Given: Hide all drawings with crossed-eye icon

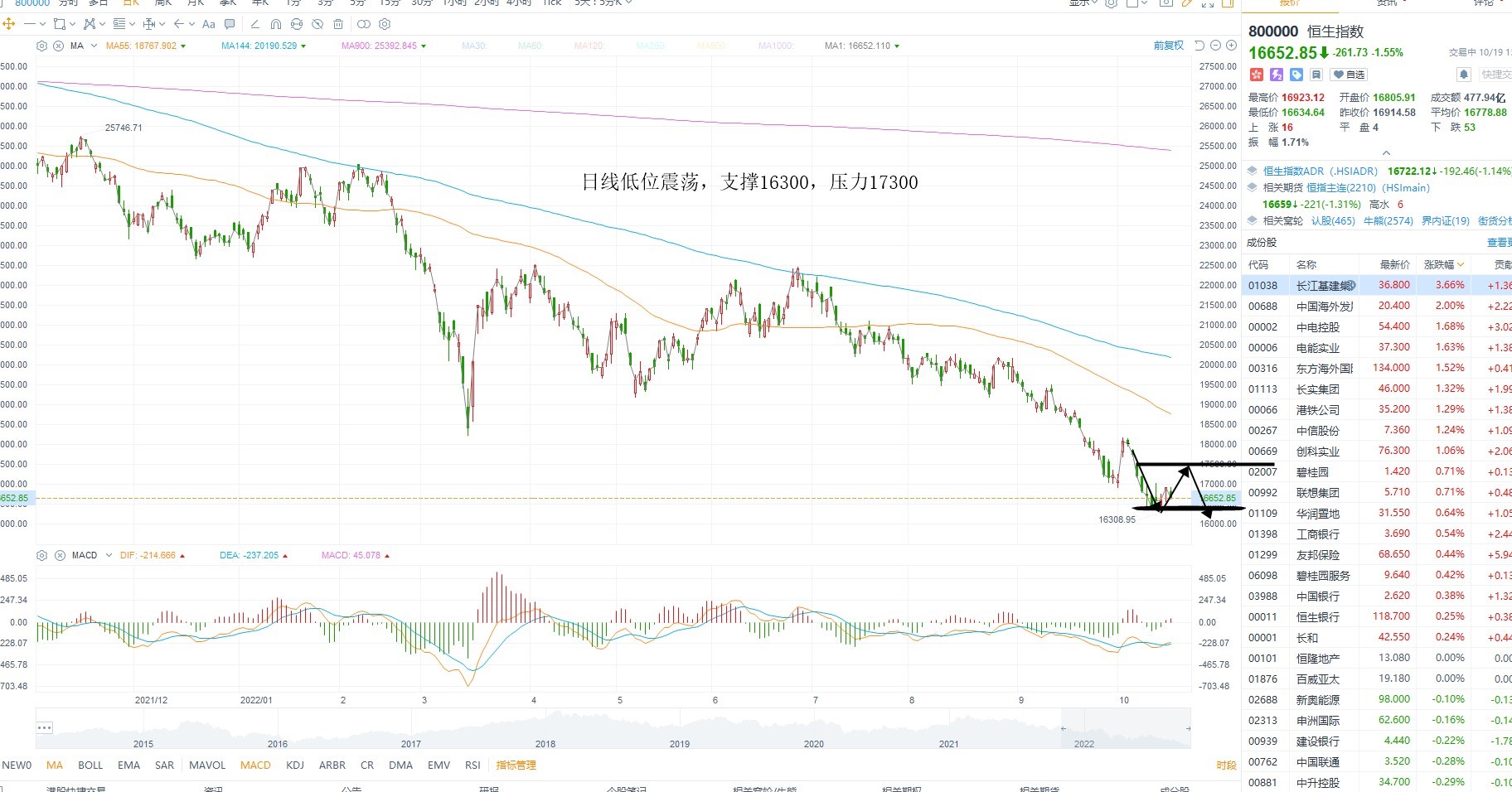Looking at the screenshot, I should (317, 24).
